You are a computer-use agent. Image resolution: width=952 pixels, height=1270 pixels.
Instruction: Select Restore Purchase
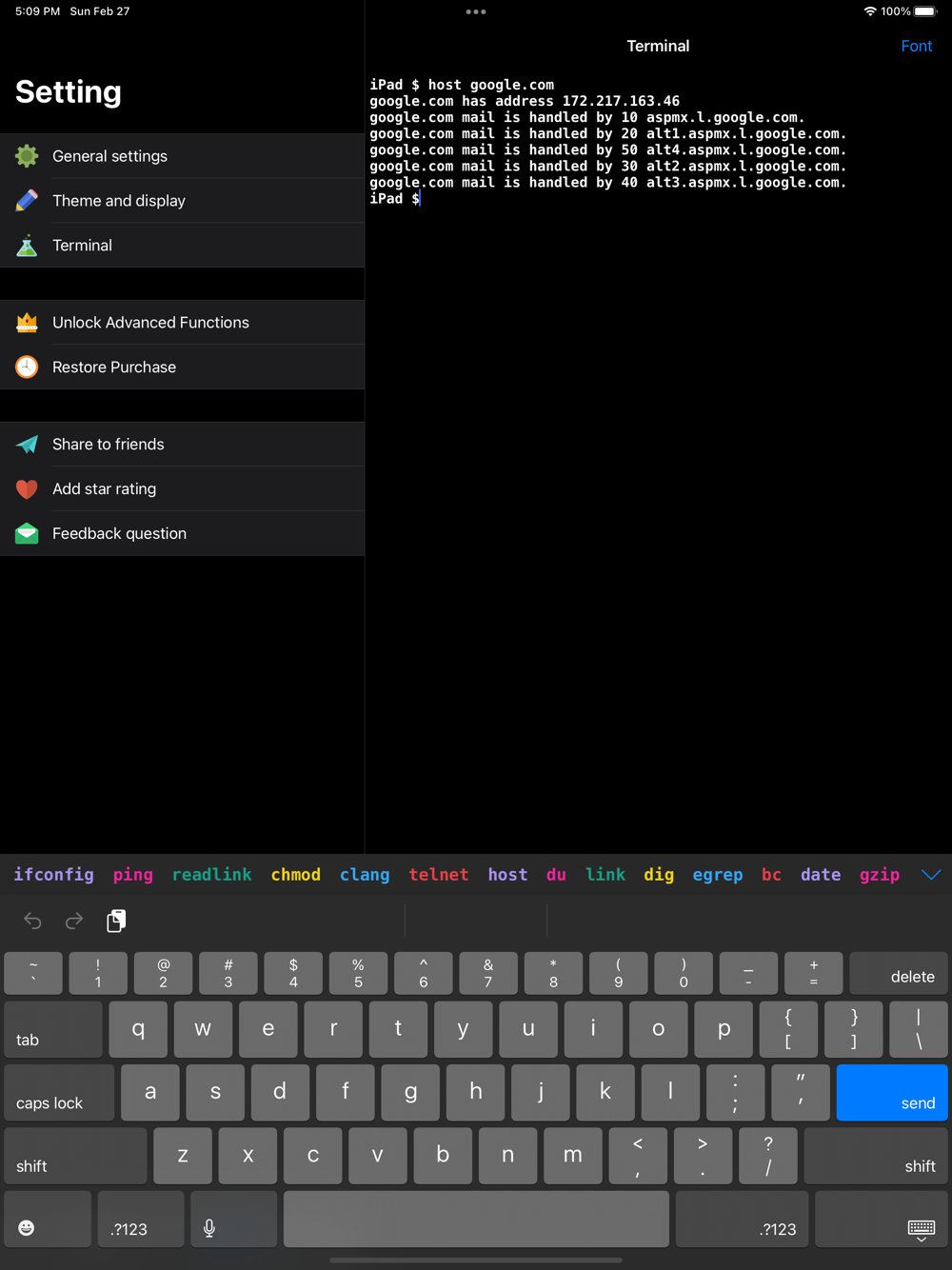tap(182, 367)
